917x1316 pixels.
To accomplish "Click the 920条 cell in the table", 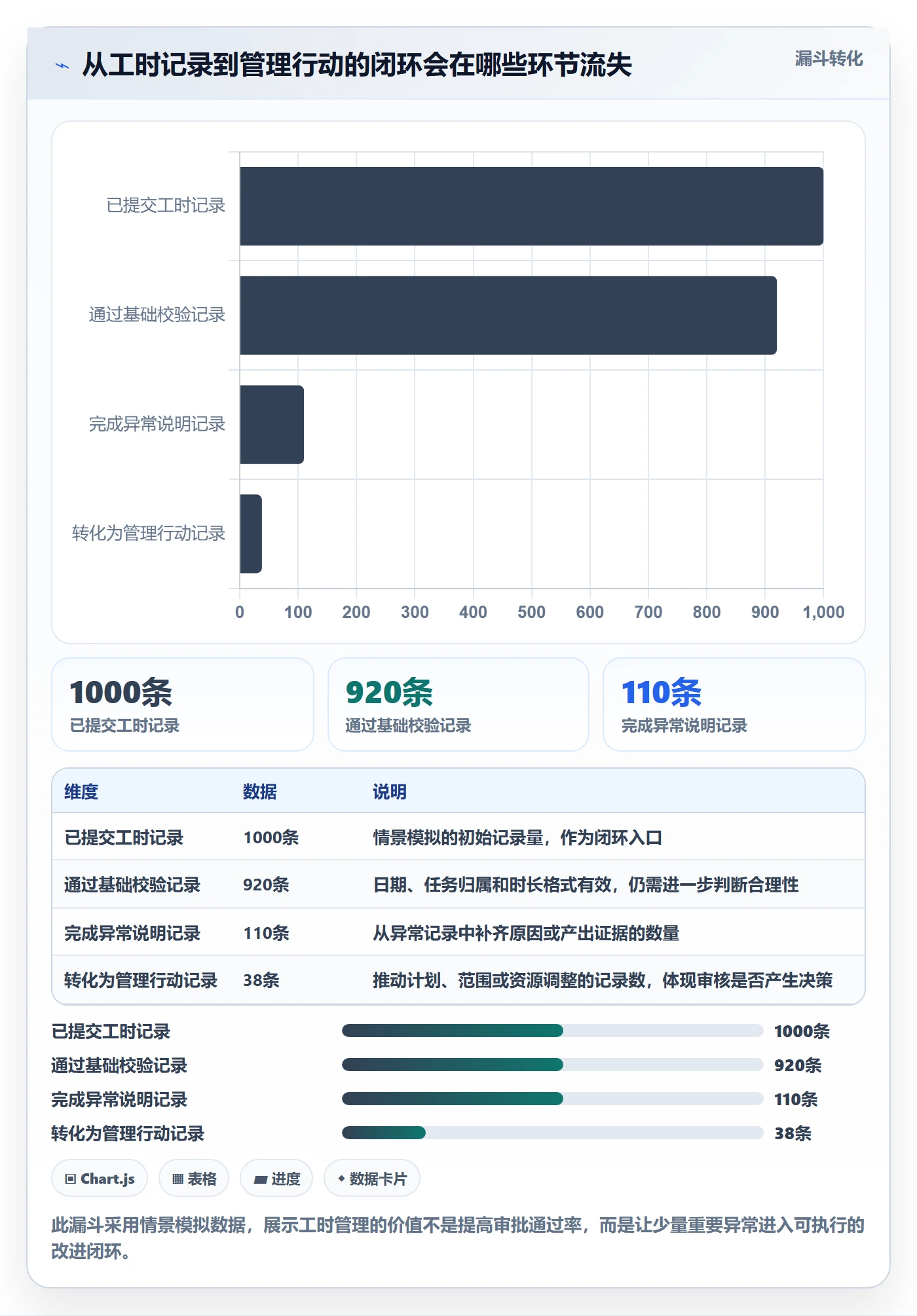I will click(x=267, y=885).
